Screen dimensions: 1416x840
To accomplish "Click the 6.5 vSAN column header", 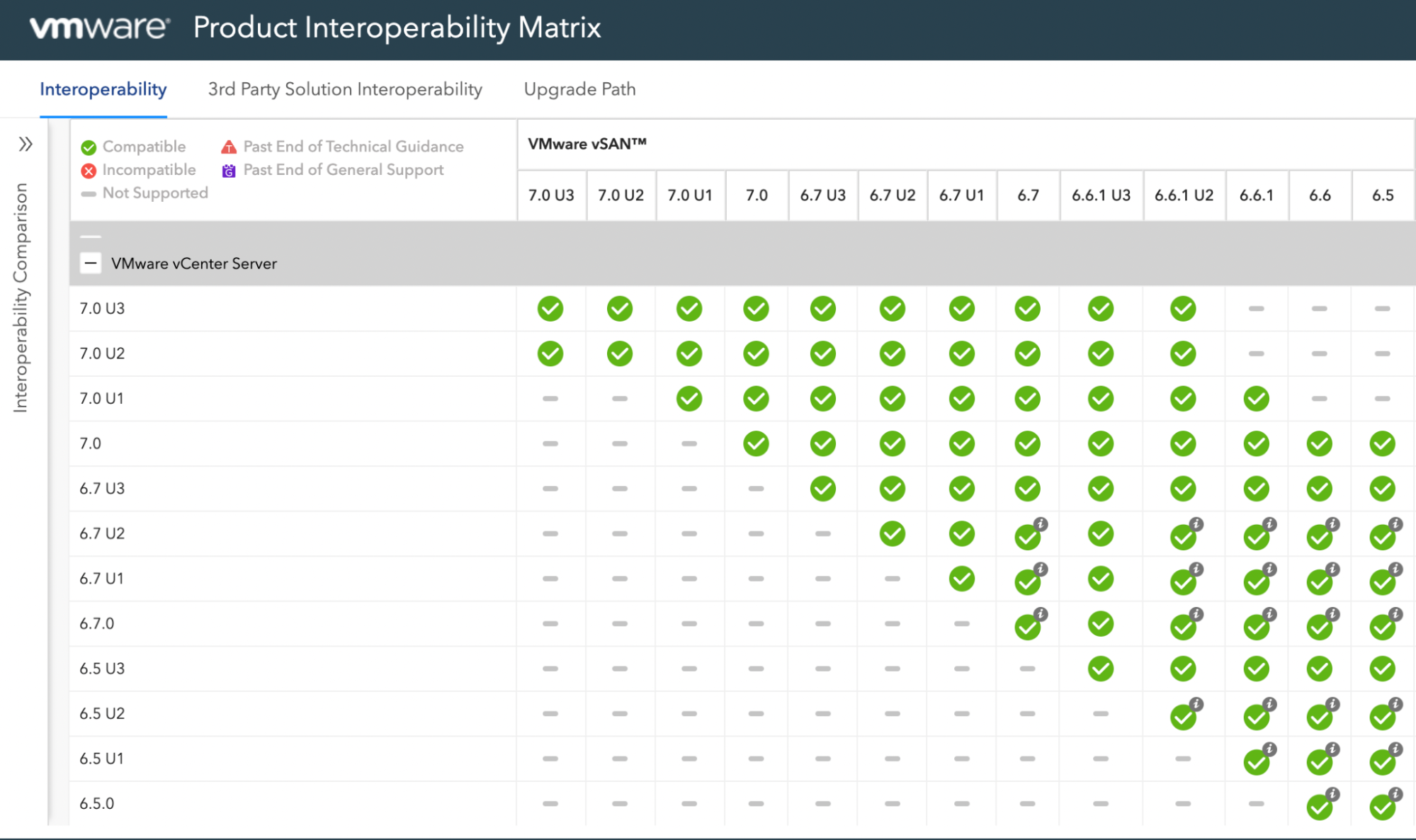I will click(1383, 195).
